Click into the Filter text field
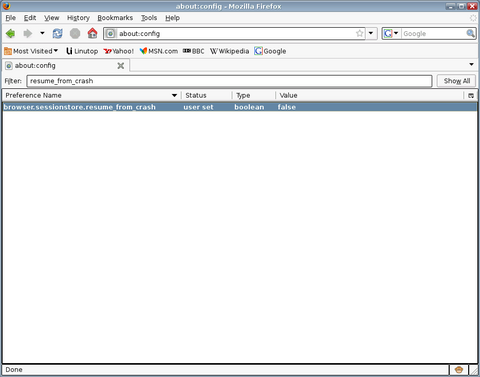Screen dimensions: 480x377 click(x=229, y=81)
